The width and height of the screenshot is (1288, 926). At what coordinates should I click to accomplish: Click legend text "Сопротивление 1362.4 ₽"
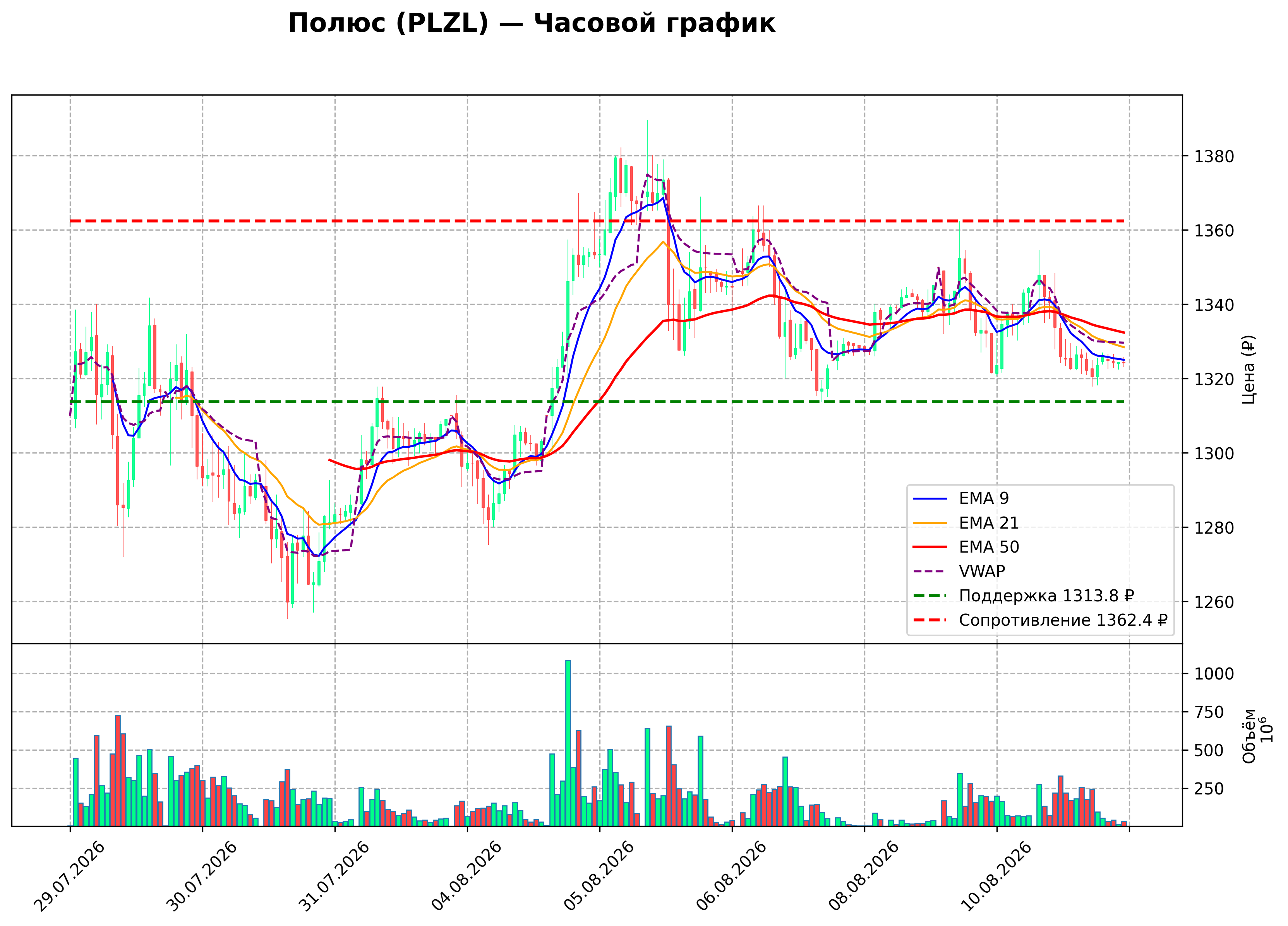tap(1063, 621)
